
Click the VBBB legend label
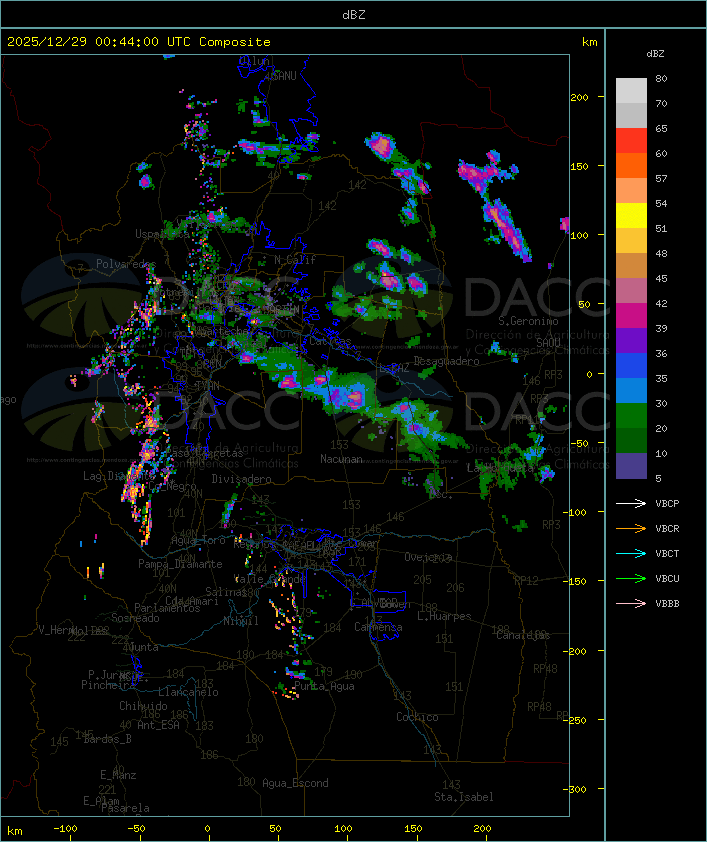click(667, 604)
